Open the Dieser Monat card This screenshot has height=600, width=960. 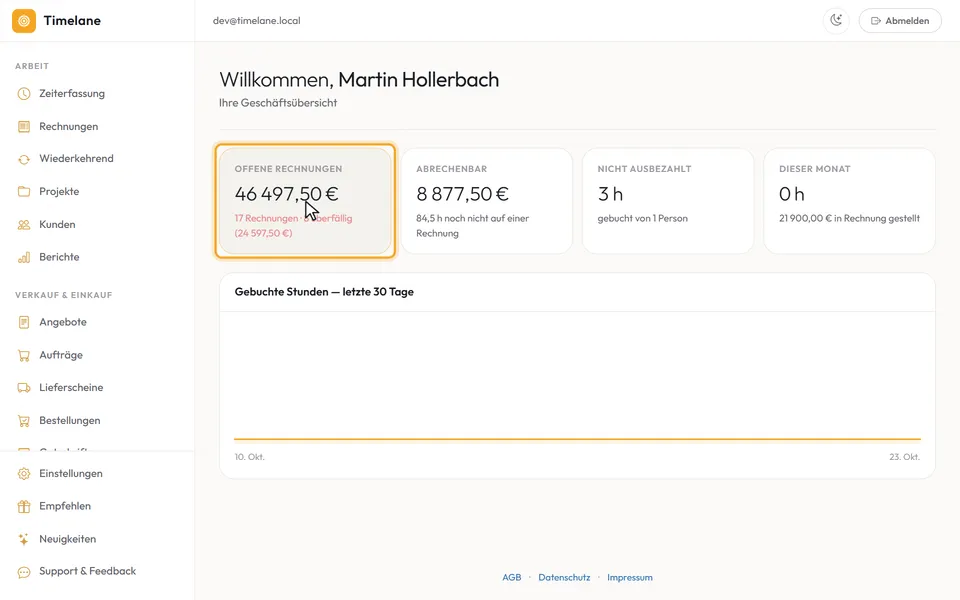(x=850, y=201)
